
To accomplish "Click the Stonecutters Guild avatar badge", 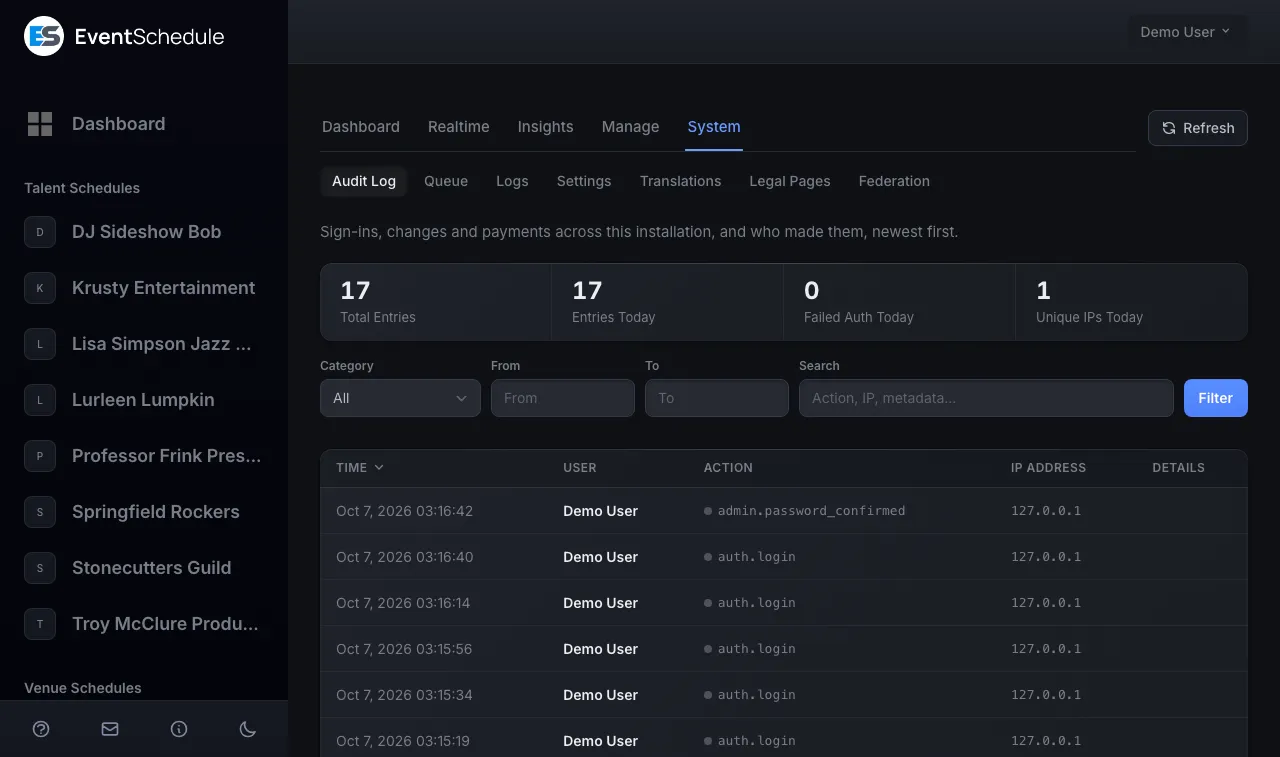I will 40,568.
